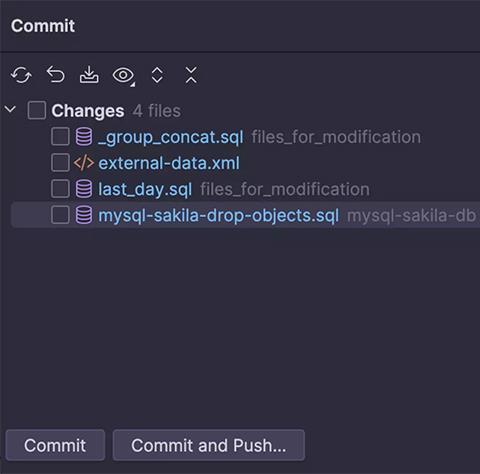Click the Commit button

(x=55, y=445)
